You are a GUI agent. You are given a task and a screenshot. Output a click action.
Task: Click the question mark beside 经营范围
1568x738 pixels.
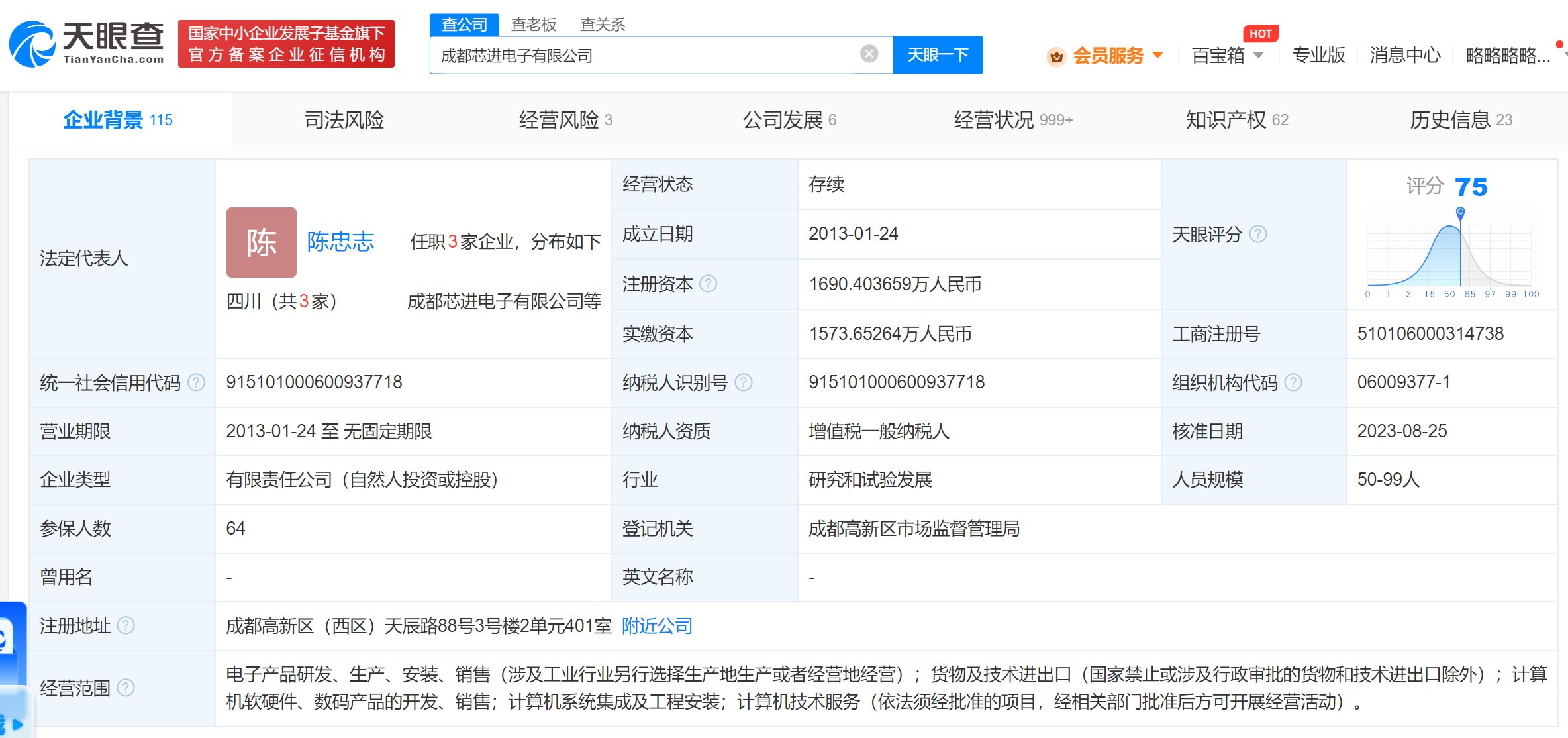tap(126, 688)
